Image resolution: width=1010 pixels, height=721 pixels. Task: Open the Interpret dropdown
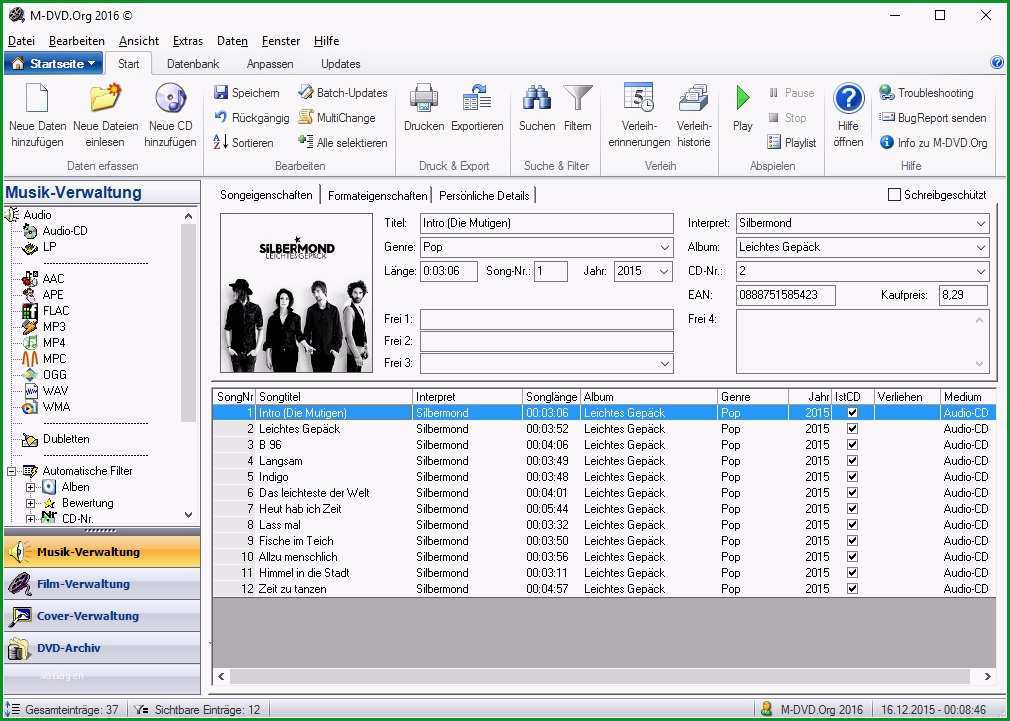[x=980, y=224]
